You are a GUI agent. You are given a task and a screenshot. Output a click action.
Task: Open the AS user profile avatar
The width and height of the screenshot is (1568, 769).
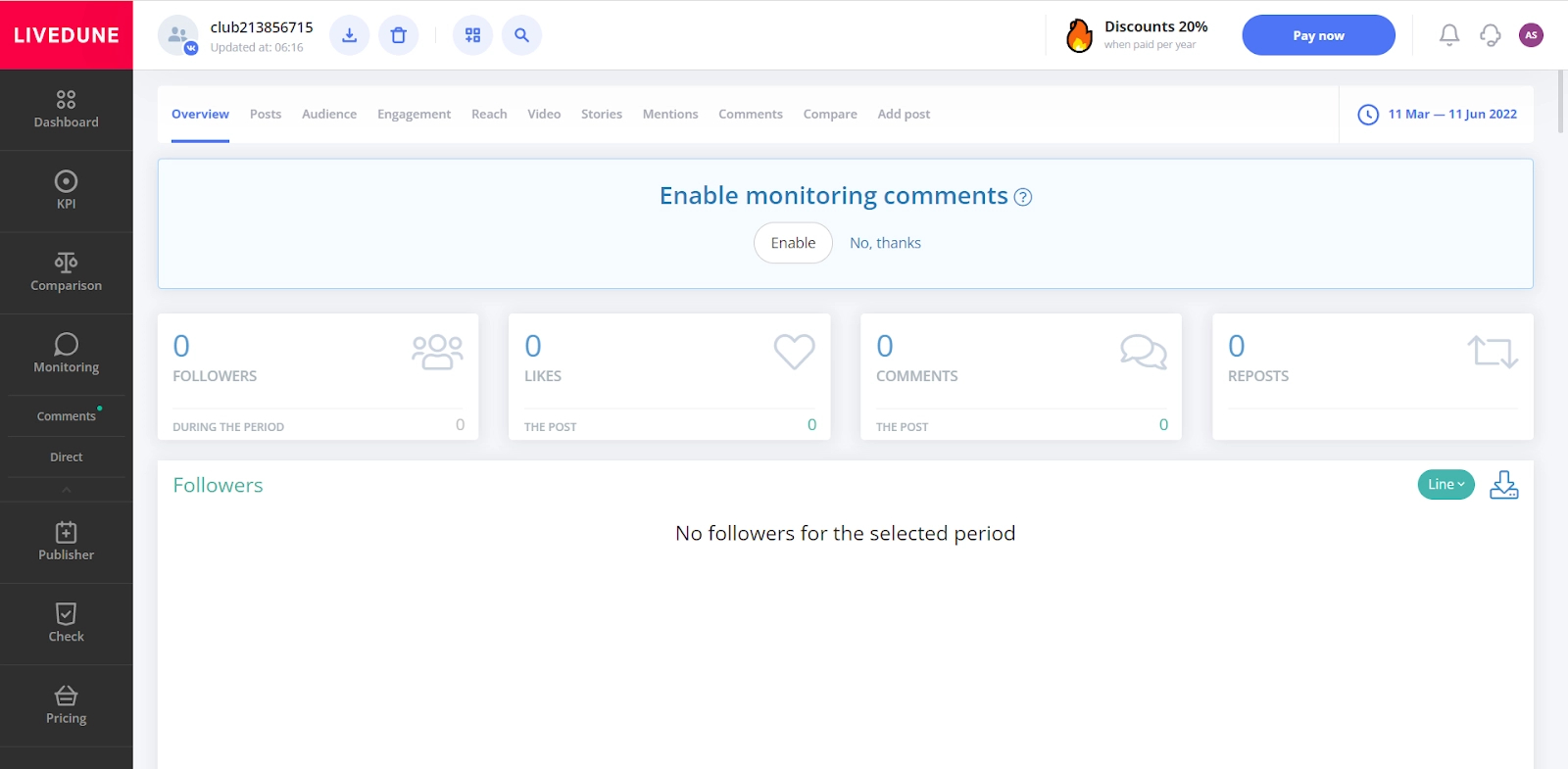1531,35
